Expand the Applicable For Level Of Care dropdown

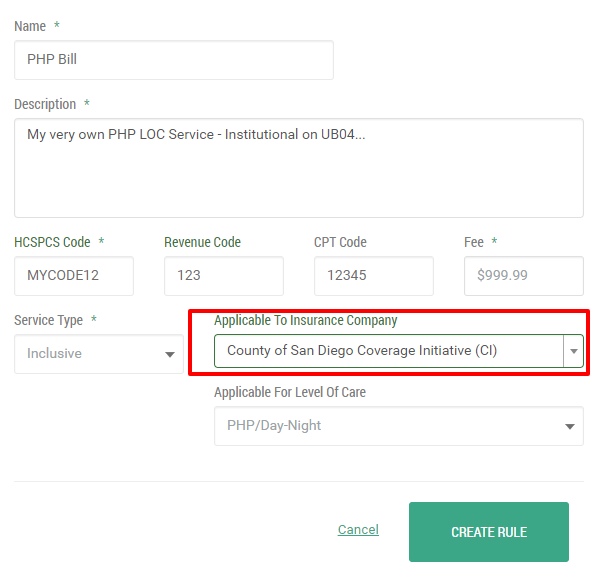(x=399, y=426)
